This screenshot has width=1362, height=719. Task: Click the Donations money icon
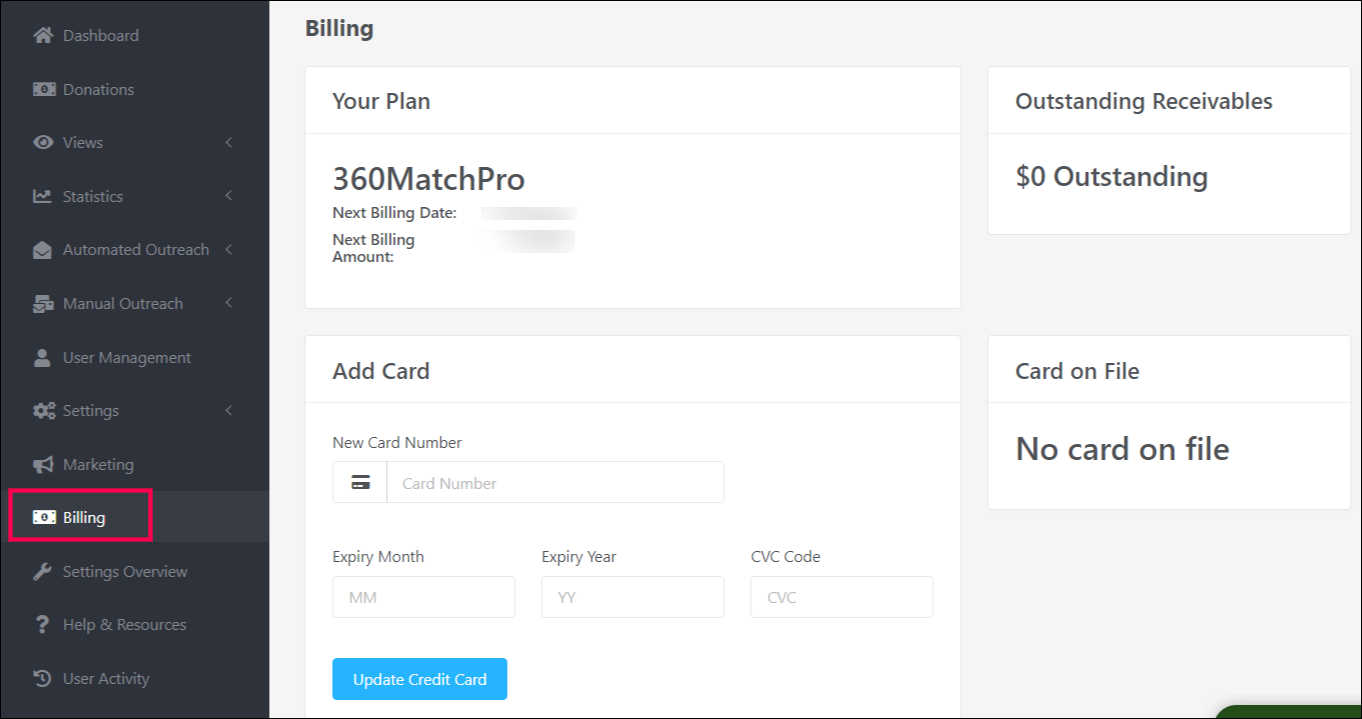(x=43, y=89)
